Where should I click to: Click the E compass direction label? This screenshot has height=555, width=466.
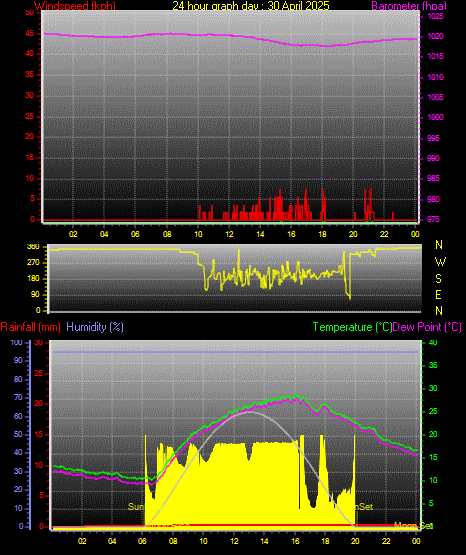(x=438, y=294)
